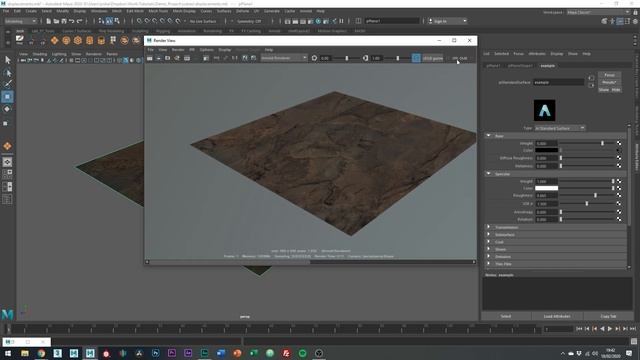Toggle Snap to Projected Center
This screenshot has width=640, height=360.
tap(162, 21)
